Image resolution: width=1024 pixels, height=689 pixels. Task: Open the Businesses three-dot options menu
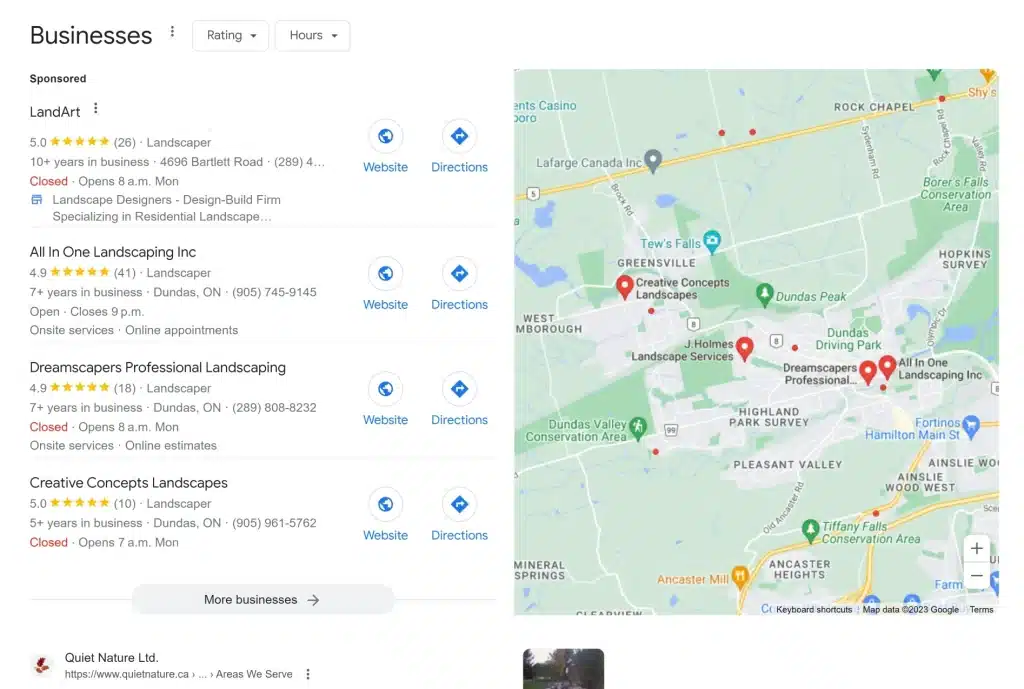(172, 32)
